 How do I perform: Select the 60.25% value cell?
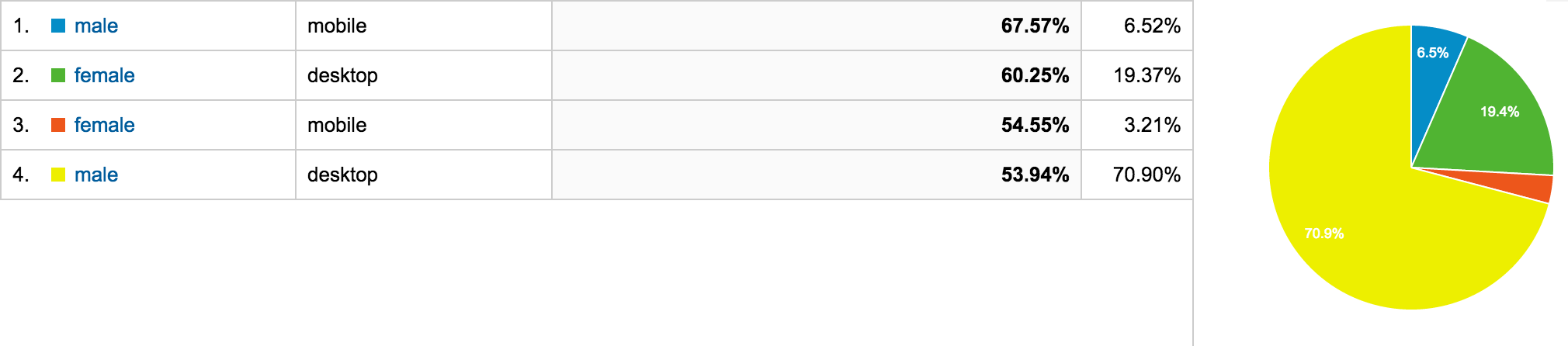tap(817, 75)
